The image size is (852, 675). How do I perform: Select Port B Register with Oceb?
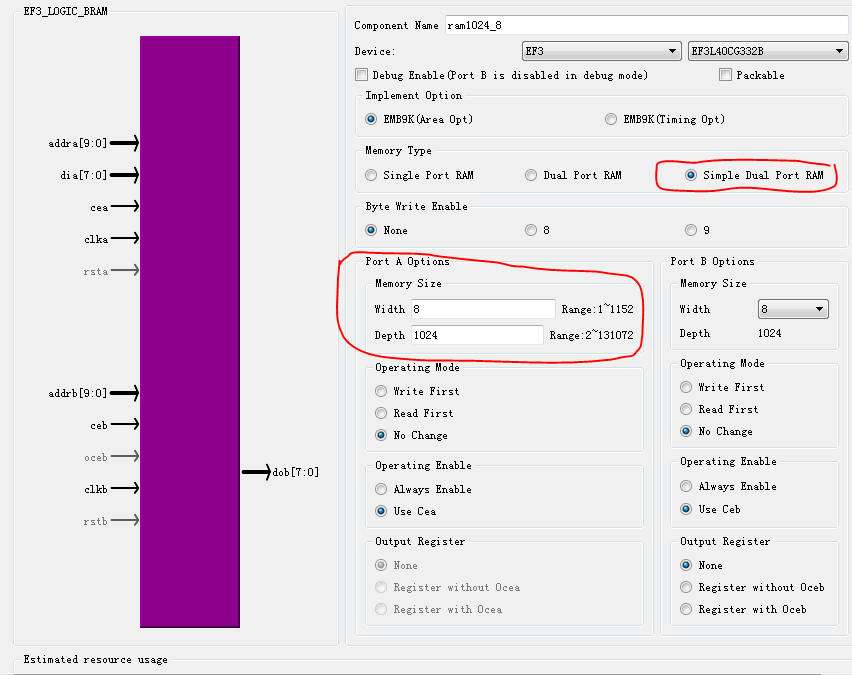coord(686,609)
